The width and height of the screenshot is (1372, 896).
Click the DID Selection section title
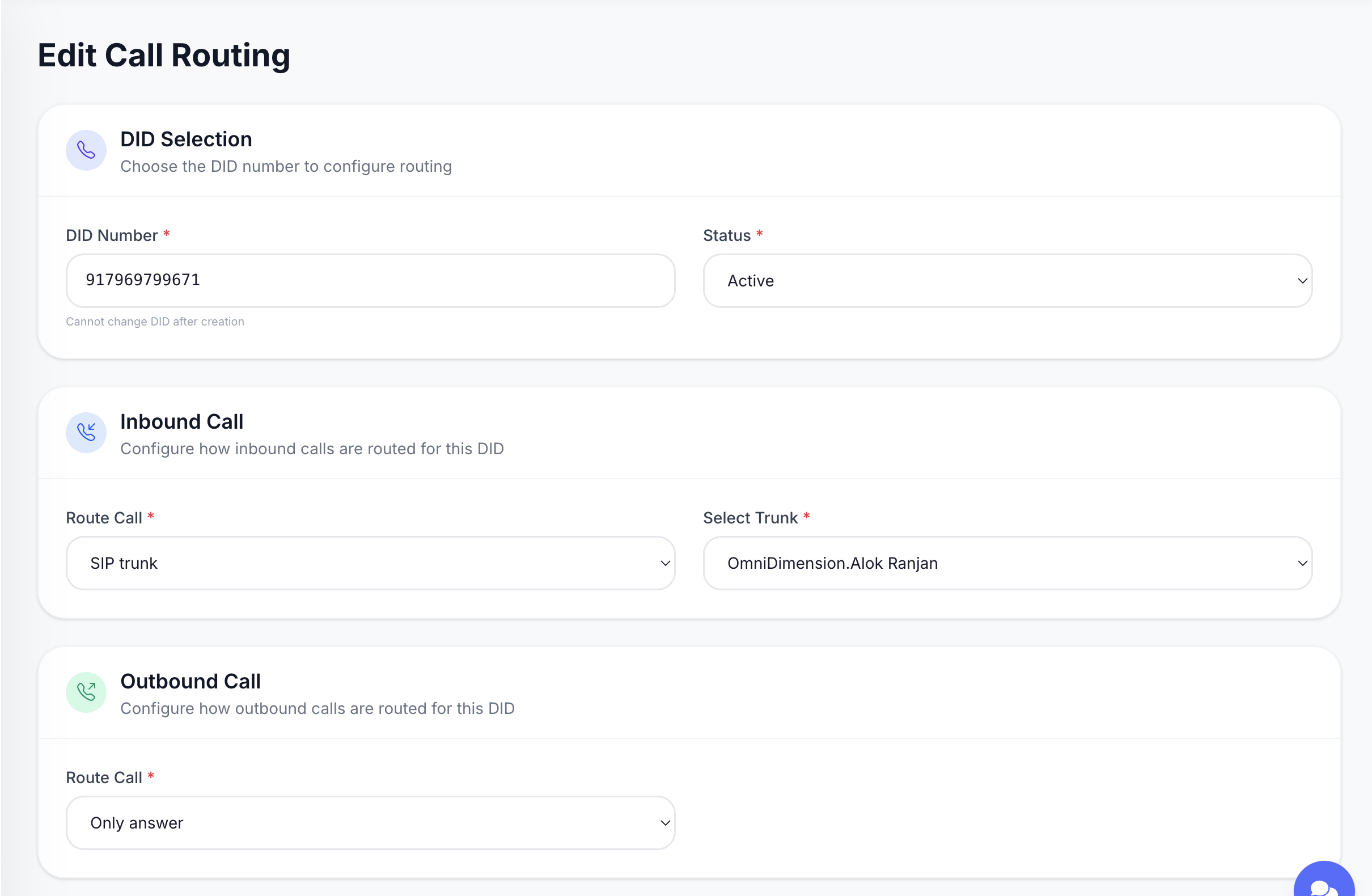(186, 140)
